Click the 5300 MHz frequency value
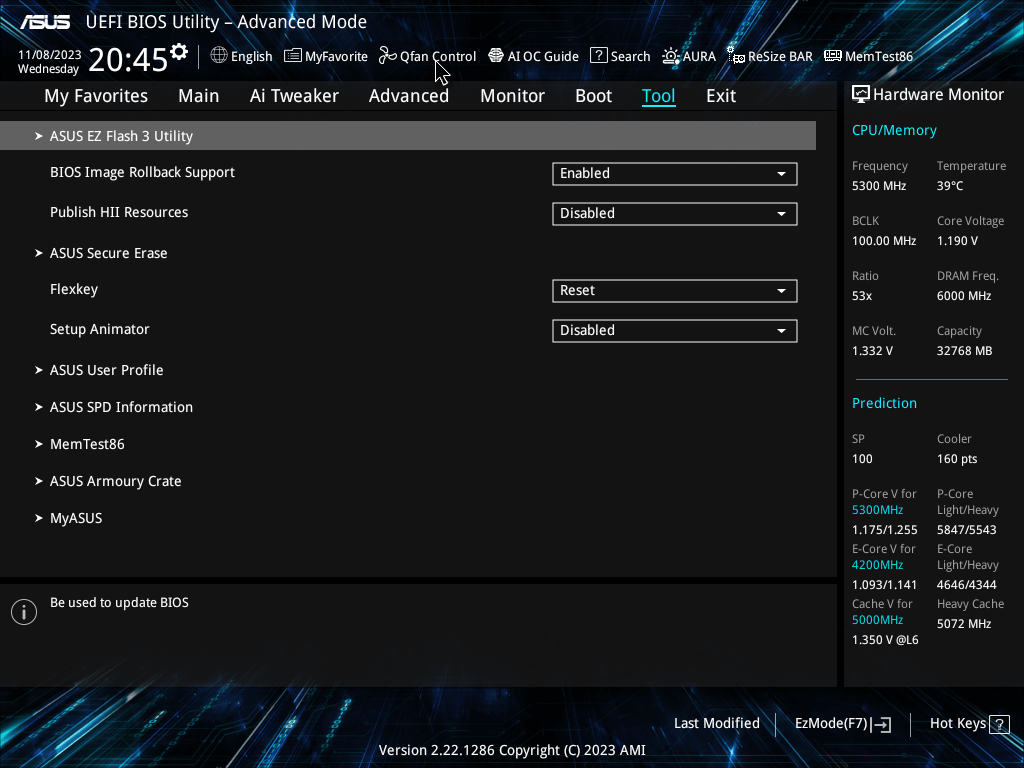Screen dimensions: 1024x768 pyautogui.click(x=879, y=186)
